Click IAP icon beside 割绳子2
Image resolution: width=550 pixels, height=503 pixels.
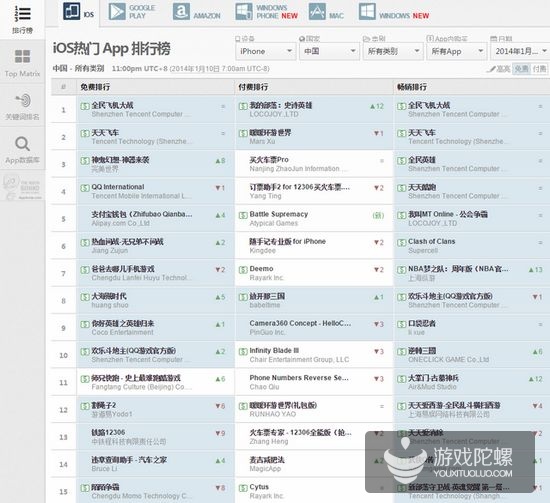85,406
